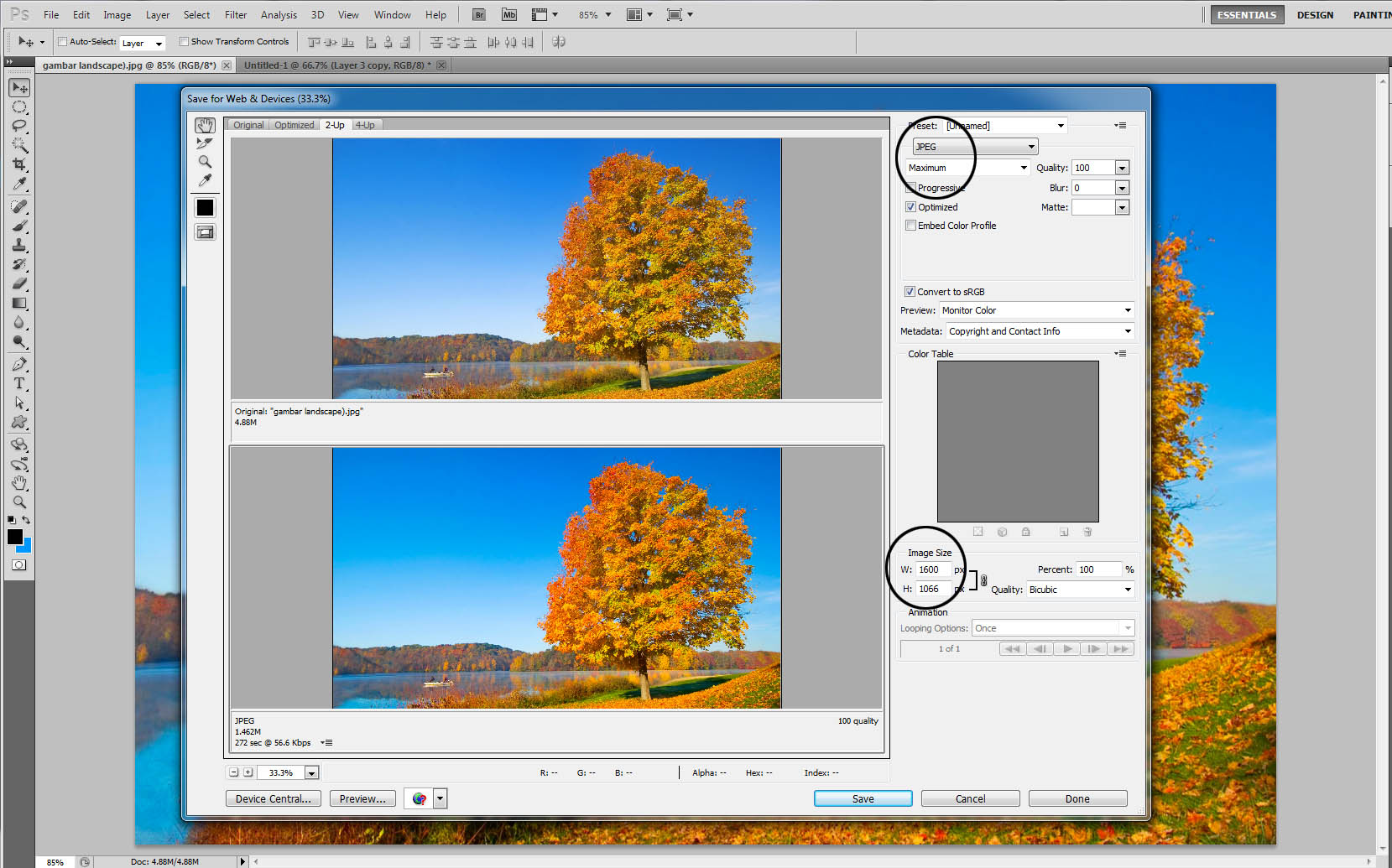Click the Save button

tap(863, 798)
